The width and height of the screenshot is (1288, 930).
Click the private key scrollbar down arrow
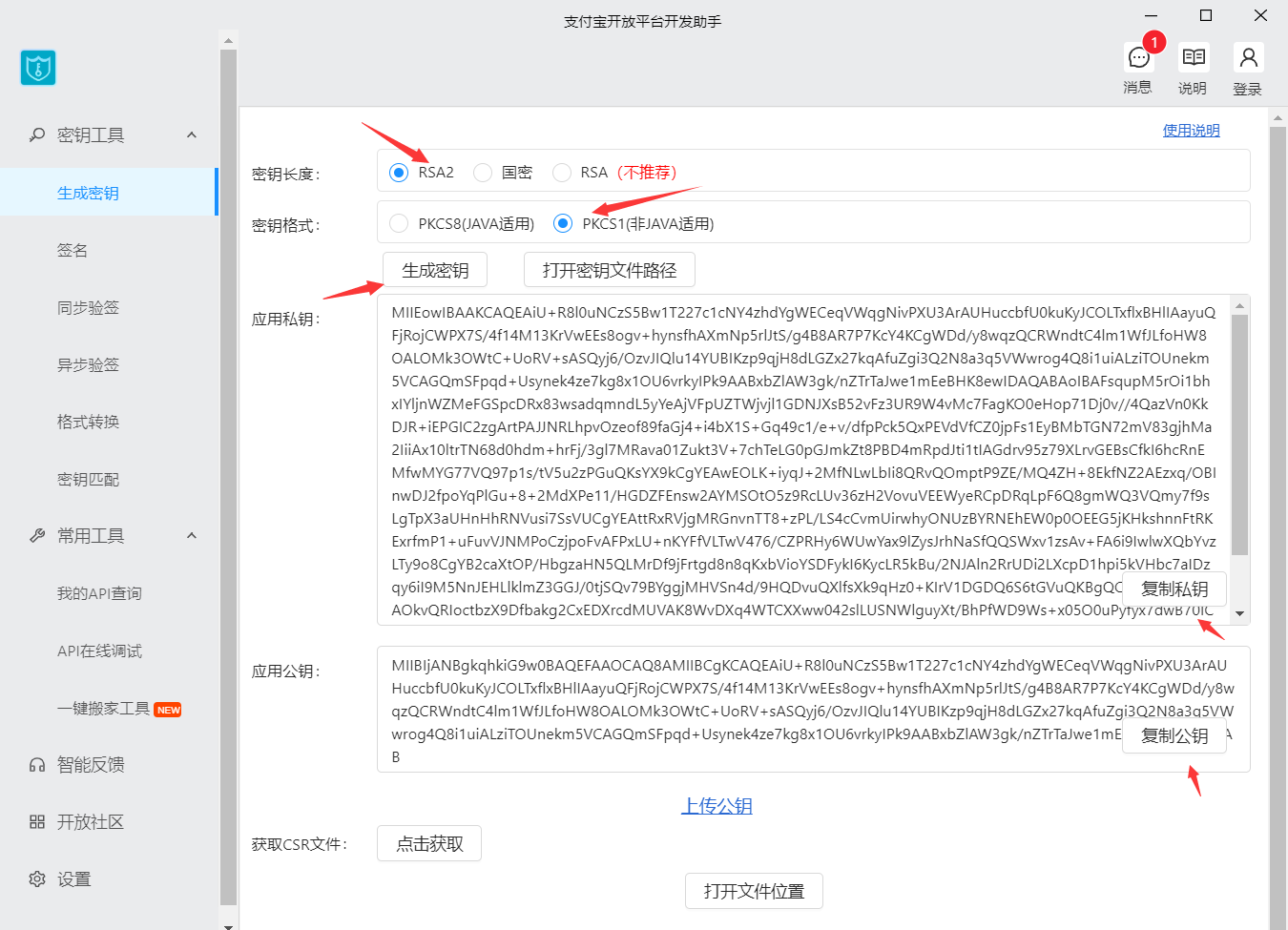point(1240,614)
